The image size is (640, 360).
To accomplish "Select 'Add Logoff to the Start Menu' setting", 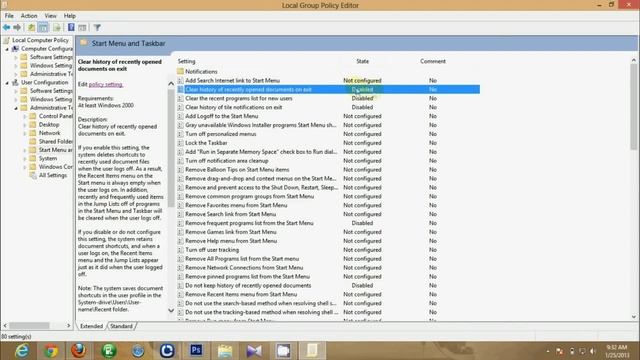I will click(x=222, y=116).
